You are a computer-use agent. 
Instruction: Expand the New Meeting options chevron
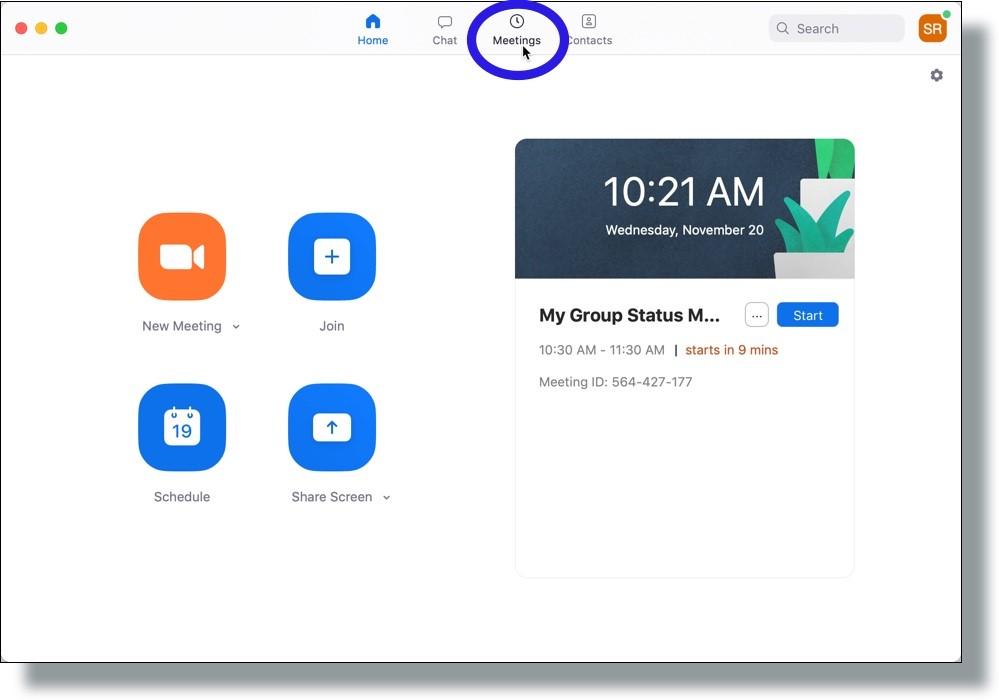(236, 327)
